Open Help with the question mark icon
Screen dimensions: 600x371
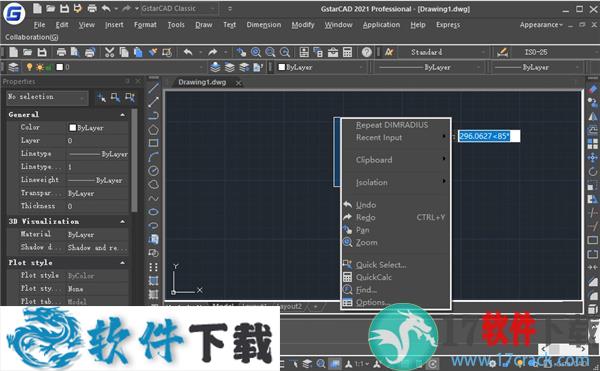pyautogui.click(x=367, y=52)
